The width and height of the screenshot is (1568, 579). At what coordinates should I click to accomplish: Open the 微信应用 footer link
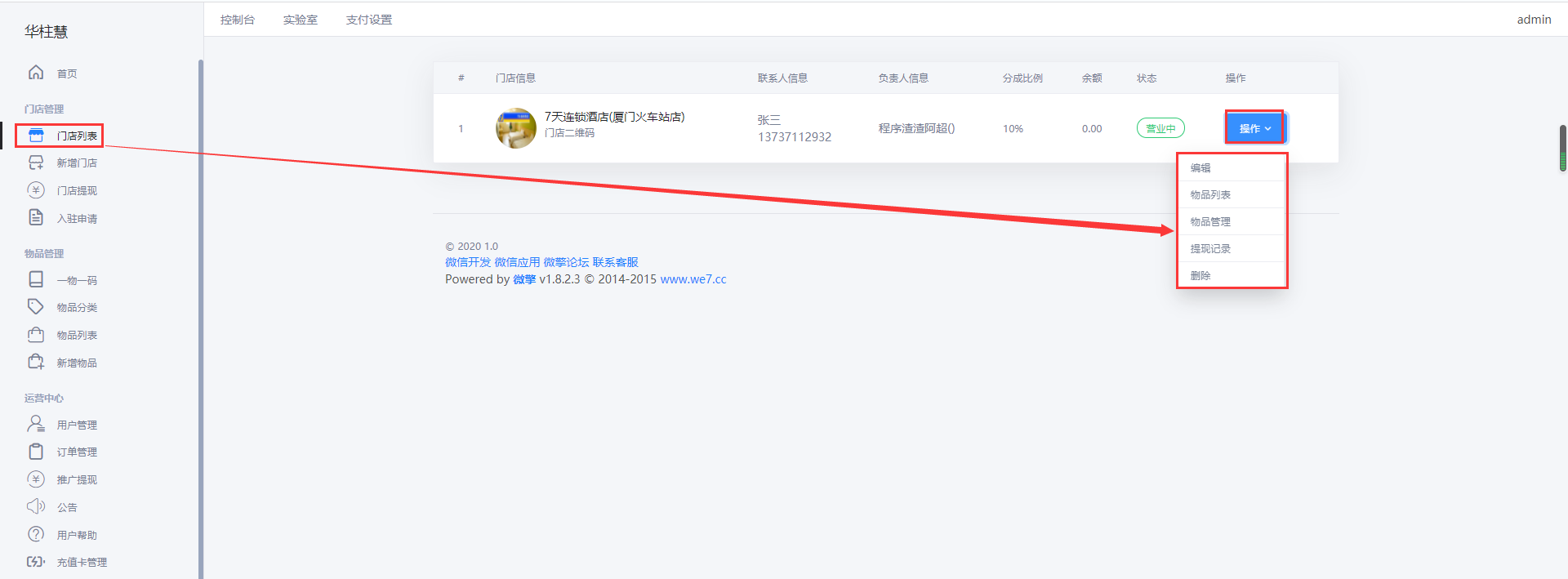tap(517, 262)
